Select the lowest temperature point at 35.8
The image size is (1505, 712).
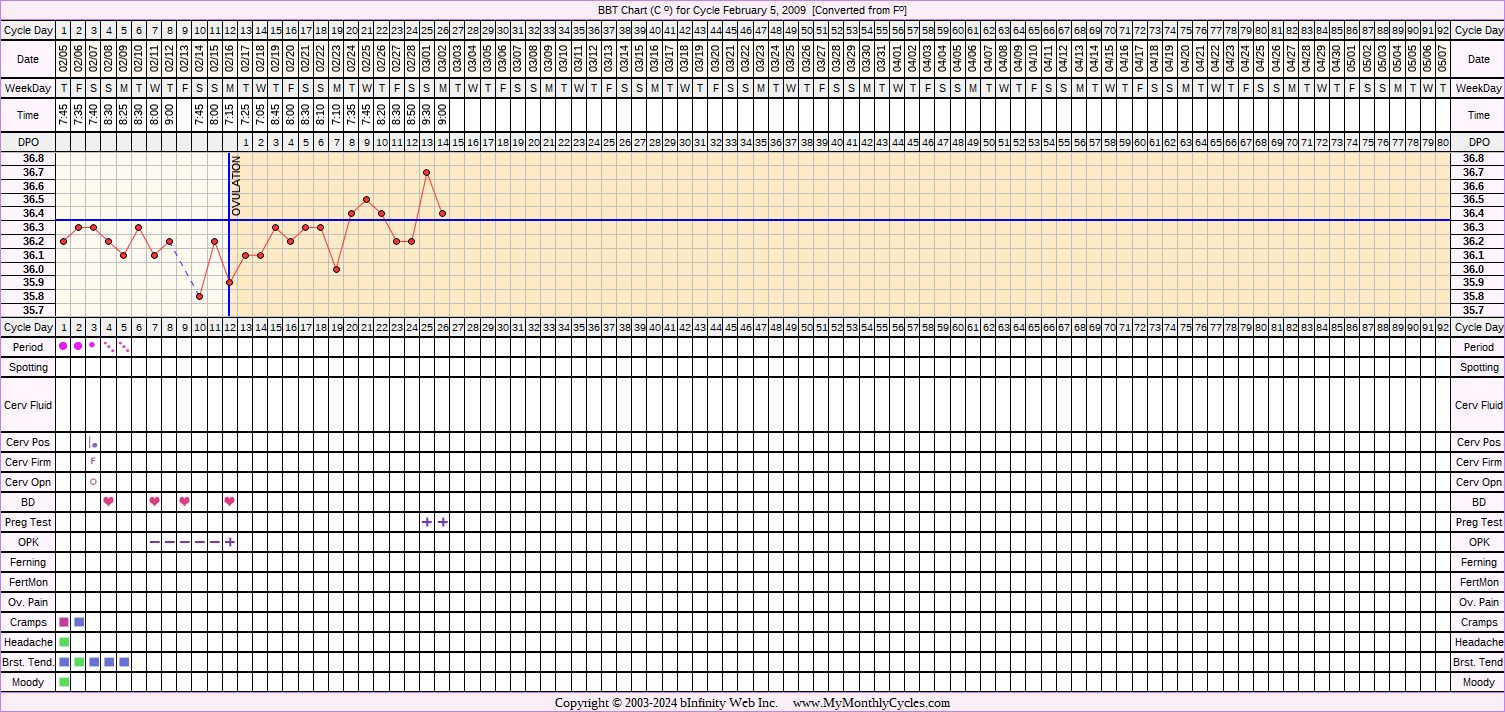point(200,296)
